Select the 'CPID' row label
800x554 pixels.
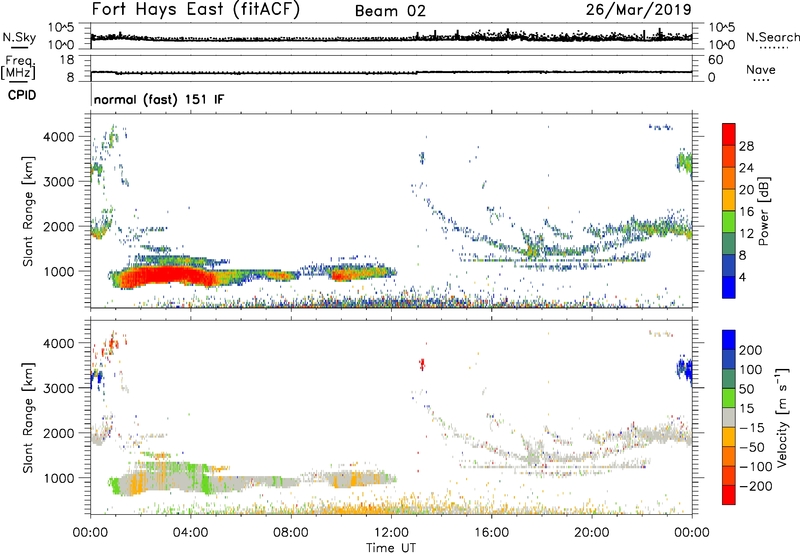point(22,95)
